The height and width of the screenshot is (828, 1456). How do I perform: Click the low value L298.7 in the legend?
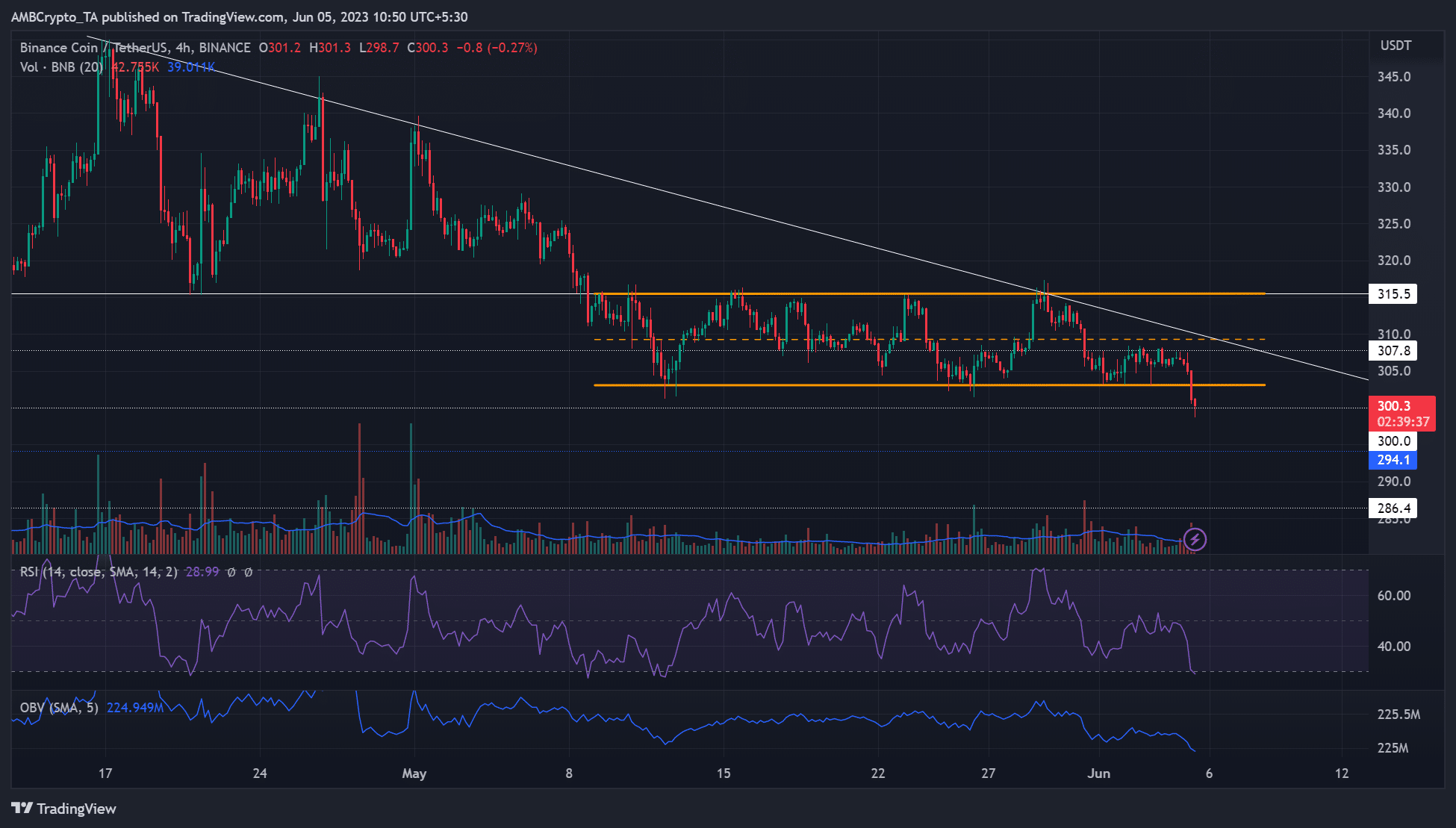click(379, 48)
